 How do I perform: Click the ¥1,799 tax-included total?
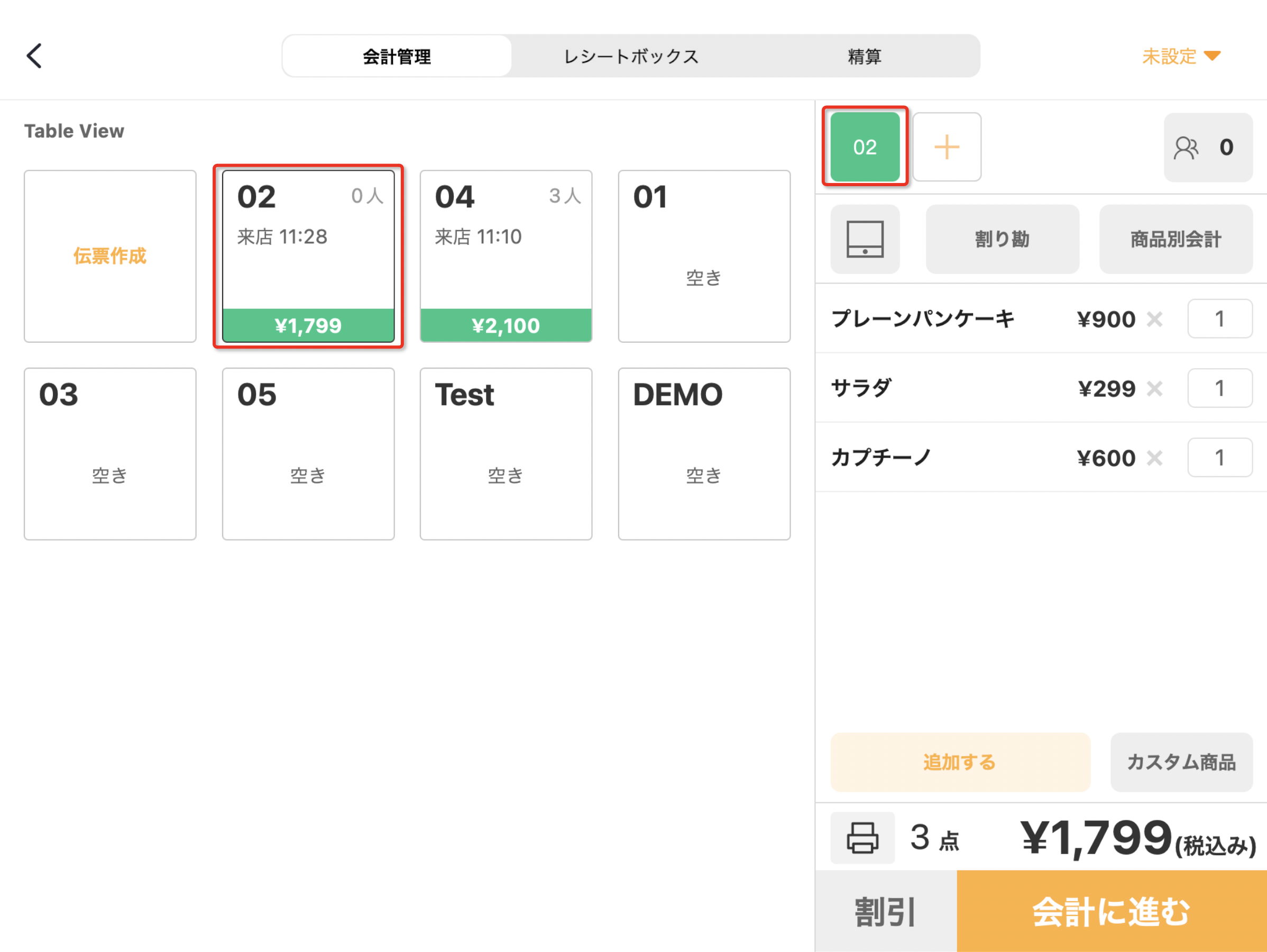point(1139,839)
